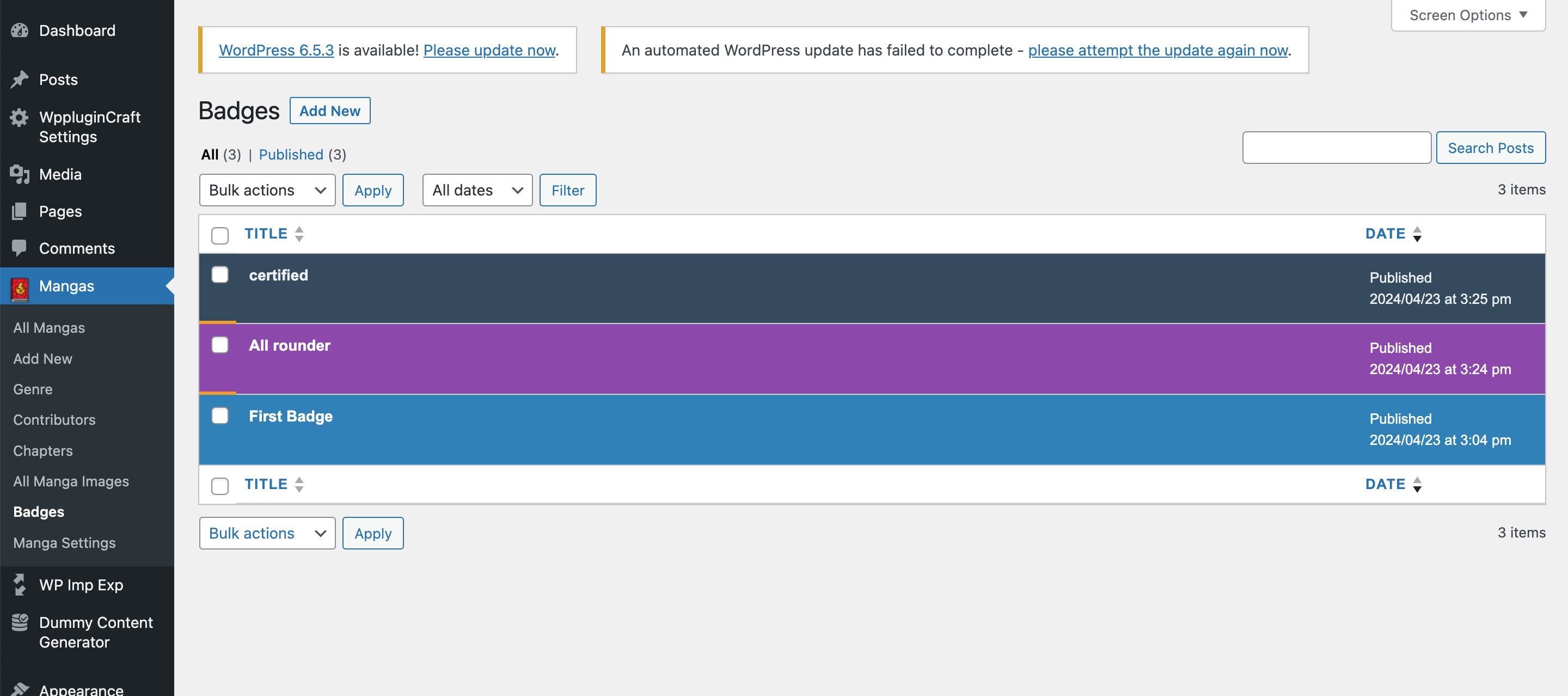This screenshot has height=696, width=1568.
Task: Select the Badges submenu item
Action: [x=39, y=511]
